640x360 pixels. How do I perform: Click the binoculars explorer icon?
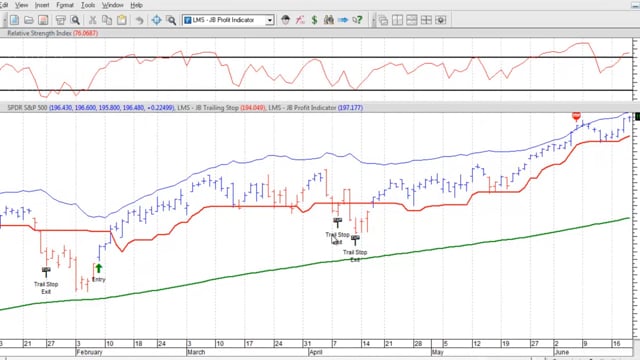pyautogui.click(x=329, y=20)
